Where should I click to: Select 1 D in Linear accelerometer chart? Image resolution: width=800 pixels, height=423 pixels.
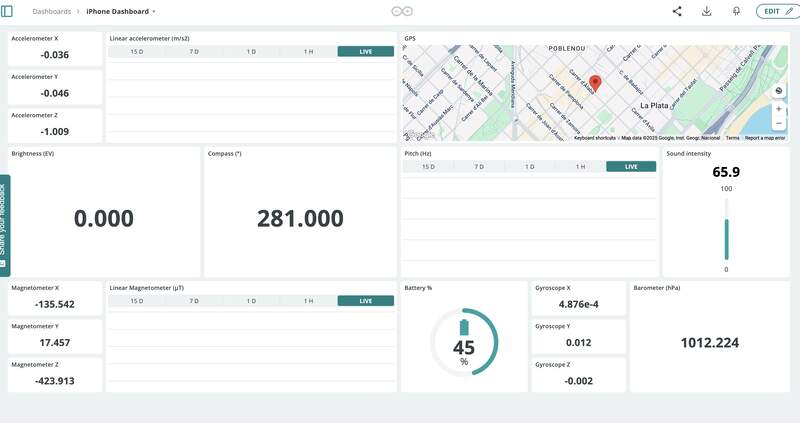click(251, 52)
